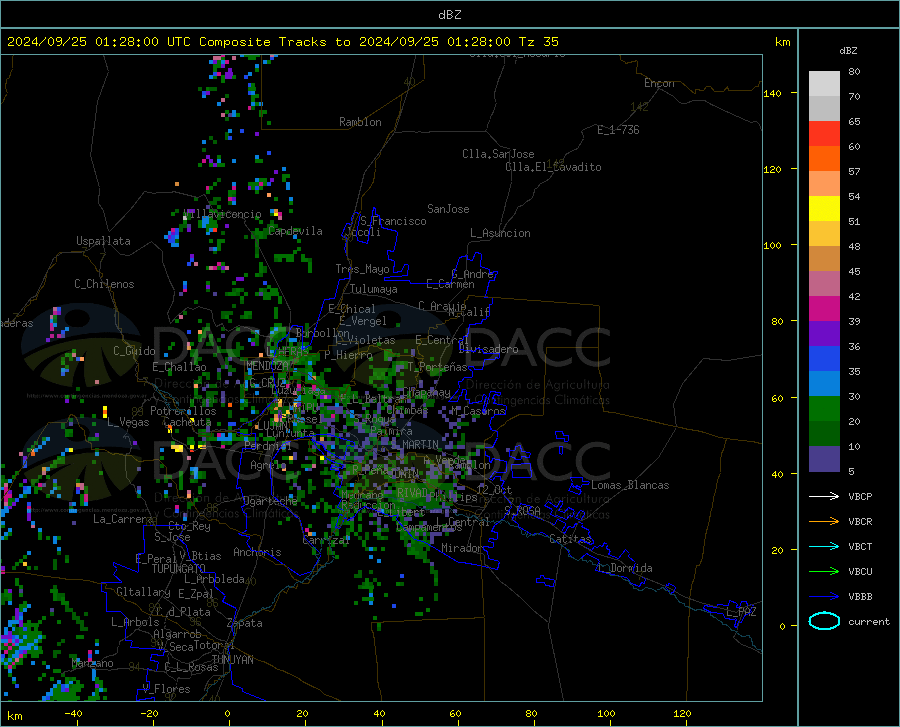
Task: Click the L_Asuncion label
Action: tap(500, 233)
